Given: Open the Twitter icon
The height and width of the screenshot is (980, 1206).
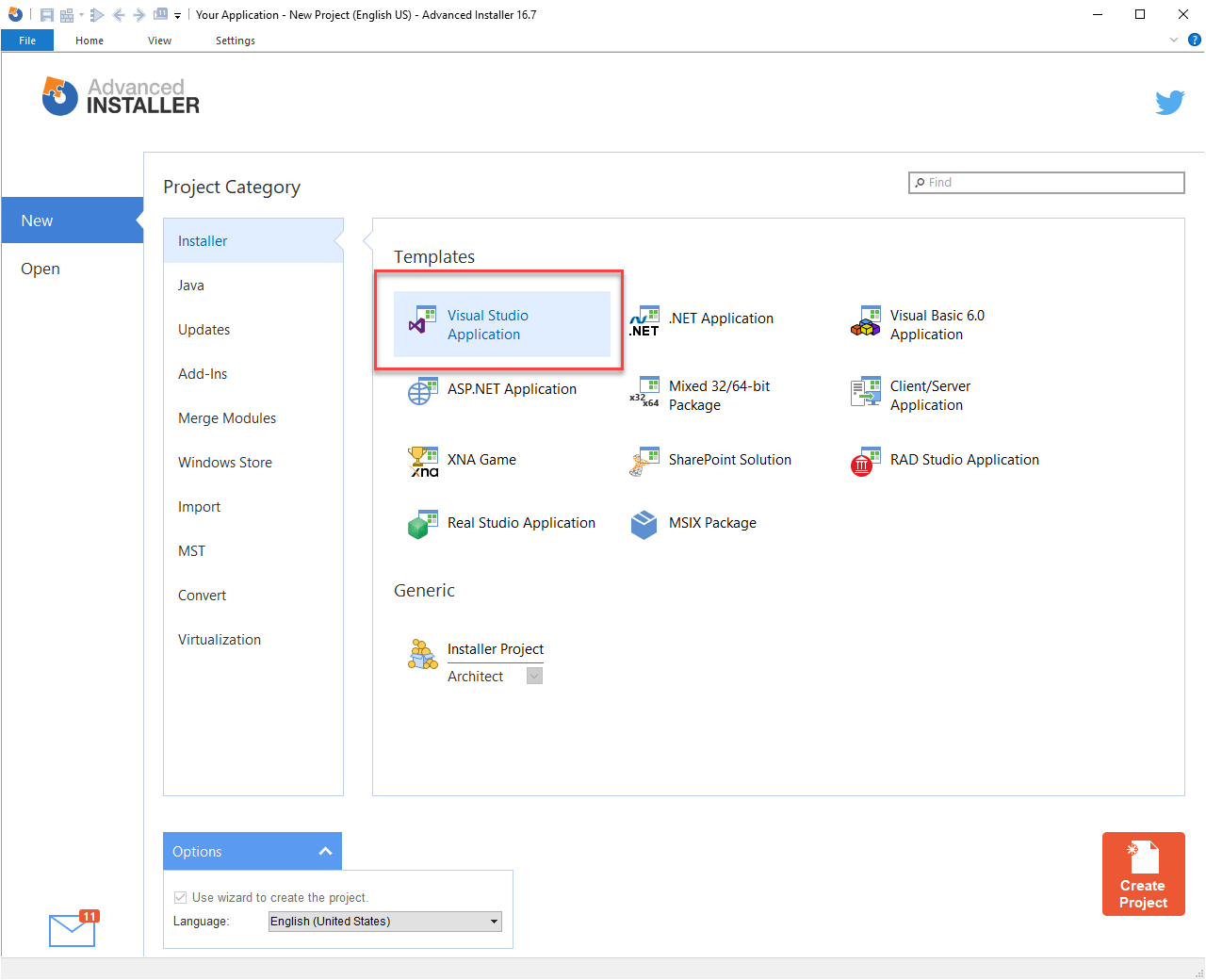Looking at the screenshot, I should pos(1169,102).
